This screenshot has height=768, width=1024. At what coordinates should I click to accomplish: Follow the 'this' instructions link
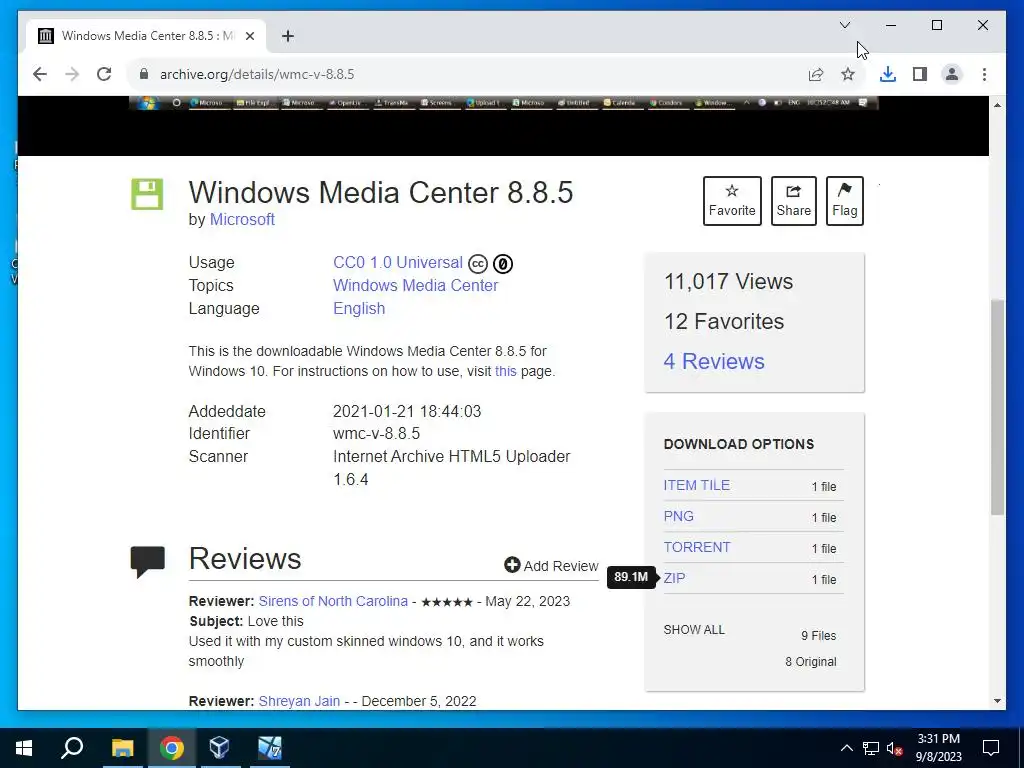coord(505,371)
